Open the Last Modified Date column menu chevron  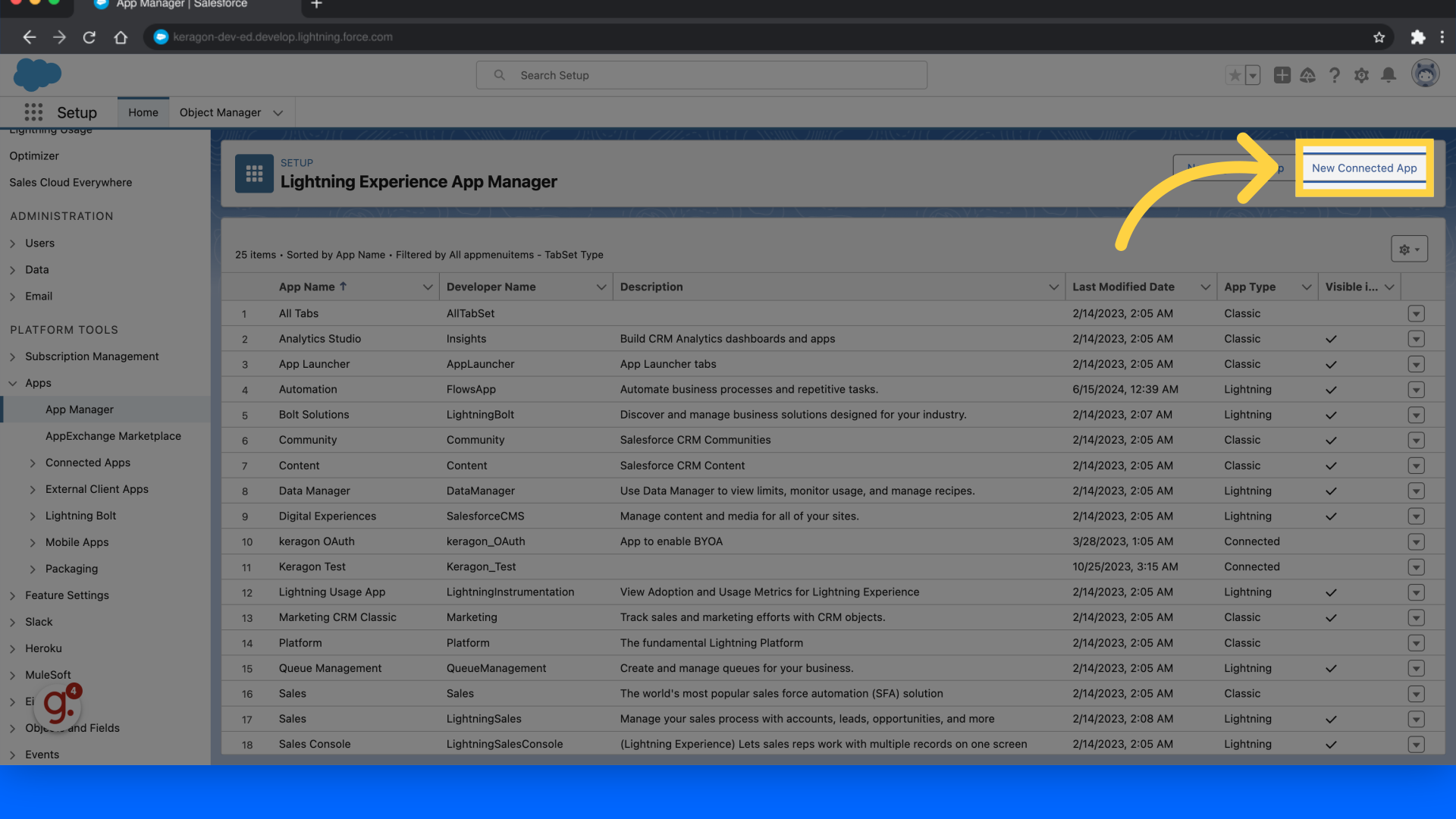(x=1205, y=287)
